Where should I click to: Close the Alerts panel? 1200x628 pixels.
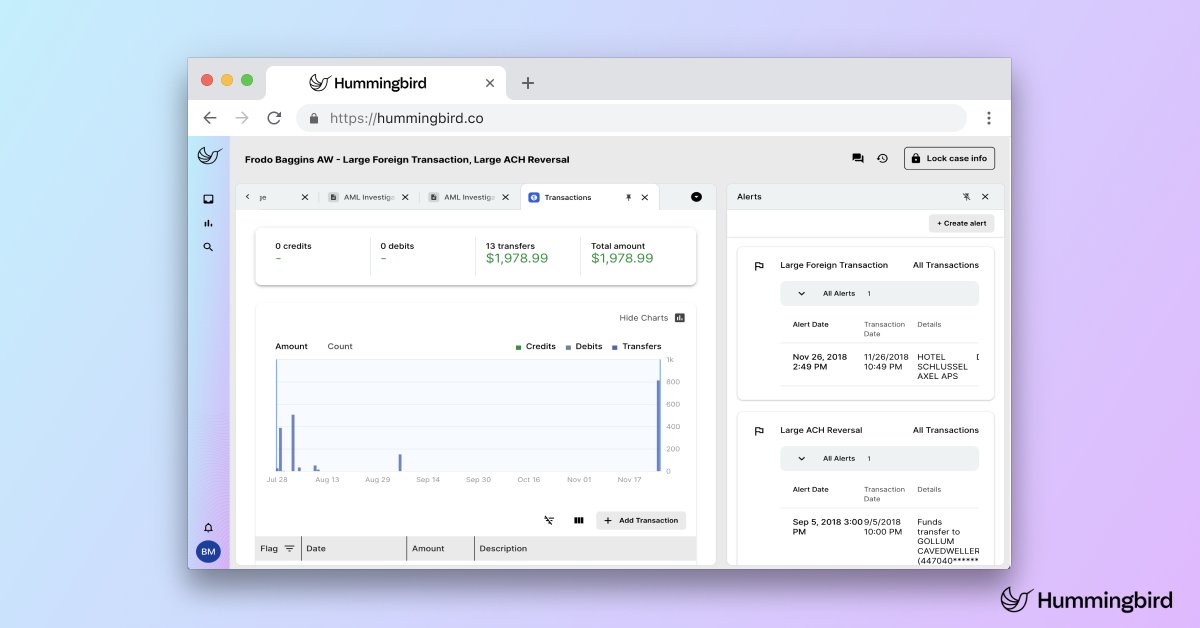[x=985, y=197]
